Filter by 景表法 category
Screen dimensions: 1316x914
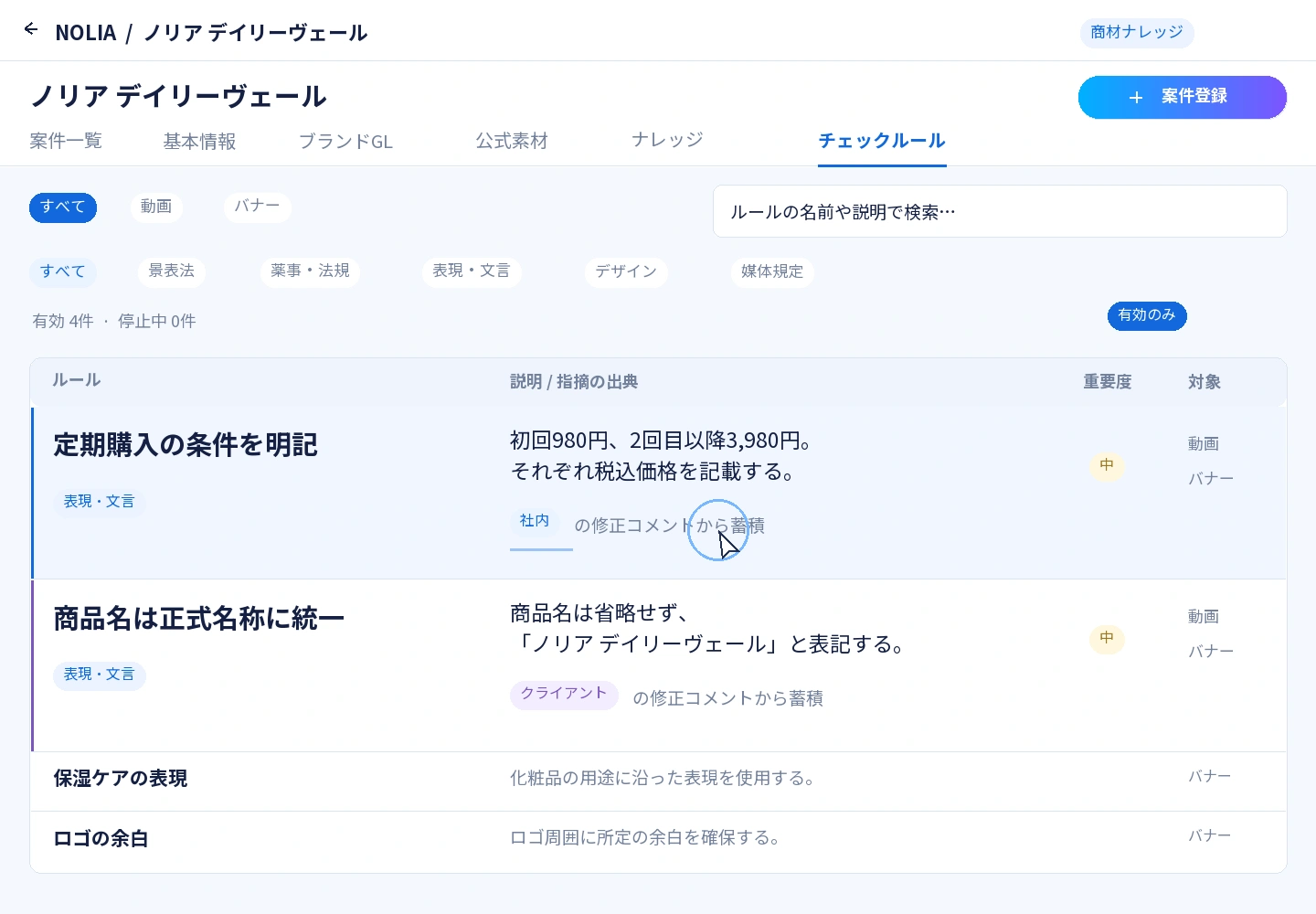coord(172,271)
